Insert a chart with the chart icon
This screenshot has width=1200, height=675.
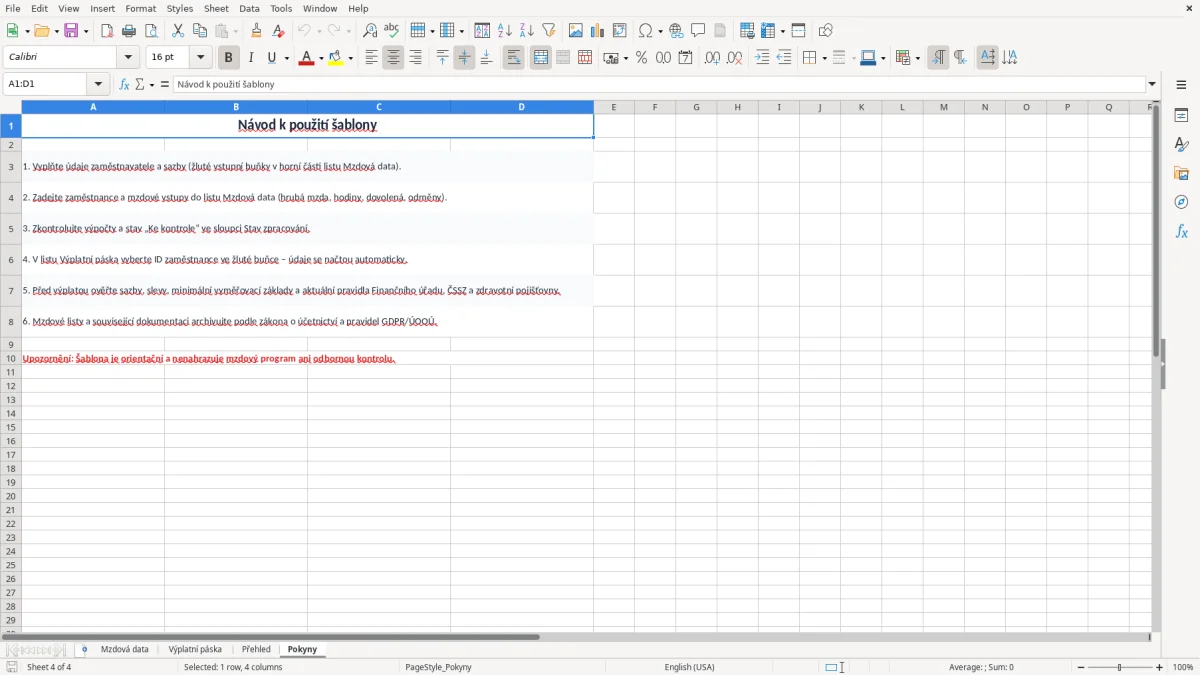[598, 31]
